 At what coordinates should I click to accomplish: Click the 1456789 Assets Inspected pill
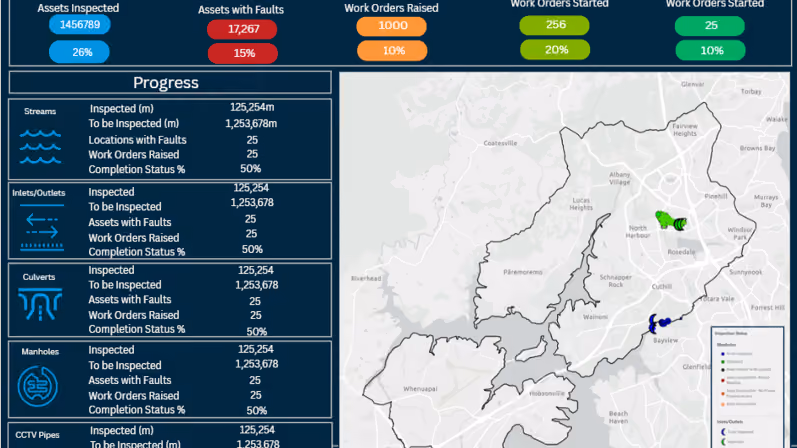pyautogui.click(x=80, y=25)
